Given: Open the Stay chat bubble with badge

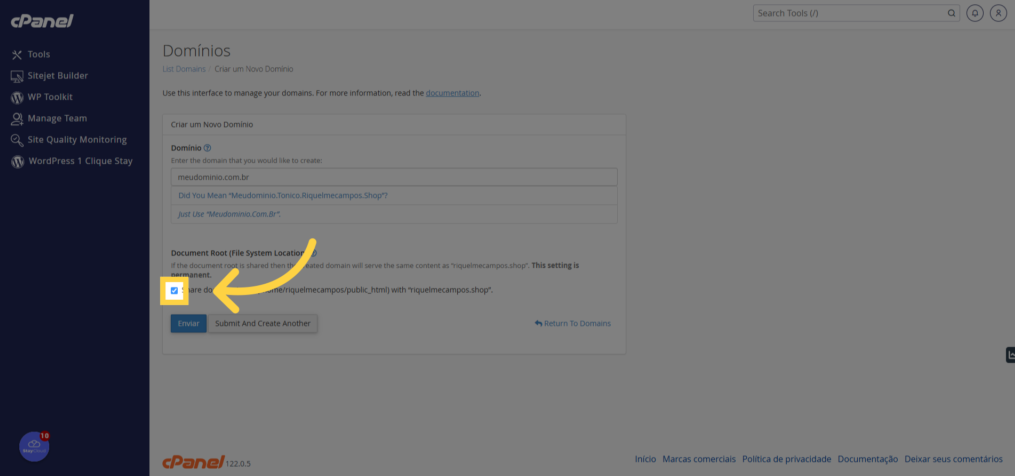Looking at the screenshot, I should click(35, 446).
